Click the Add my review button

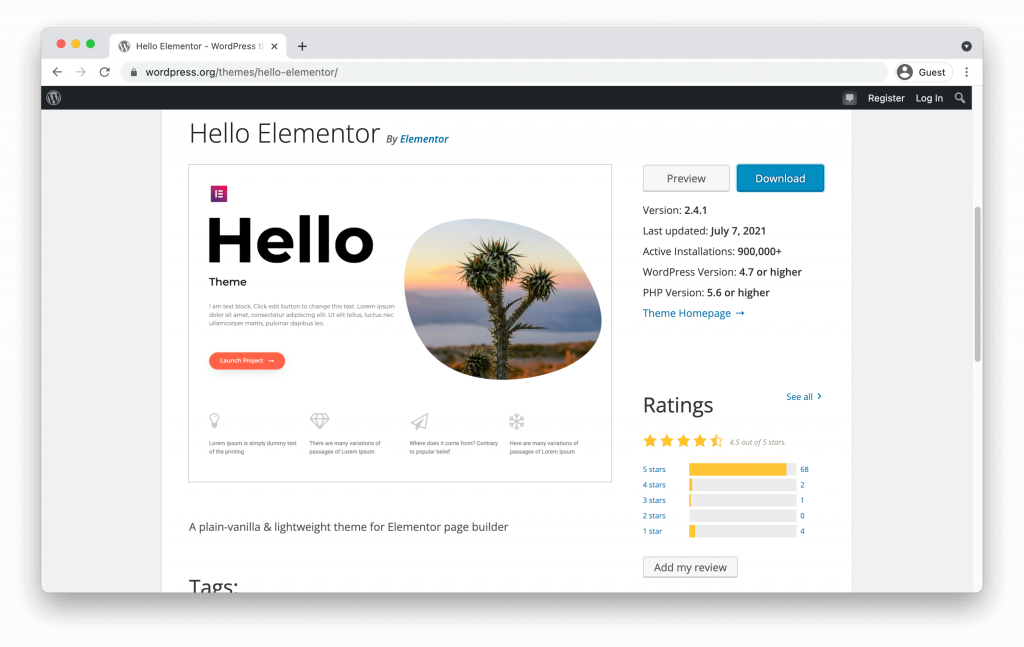click(x=690, y=567)
